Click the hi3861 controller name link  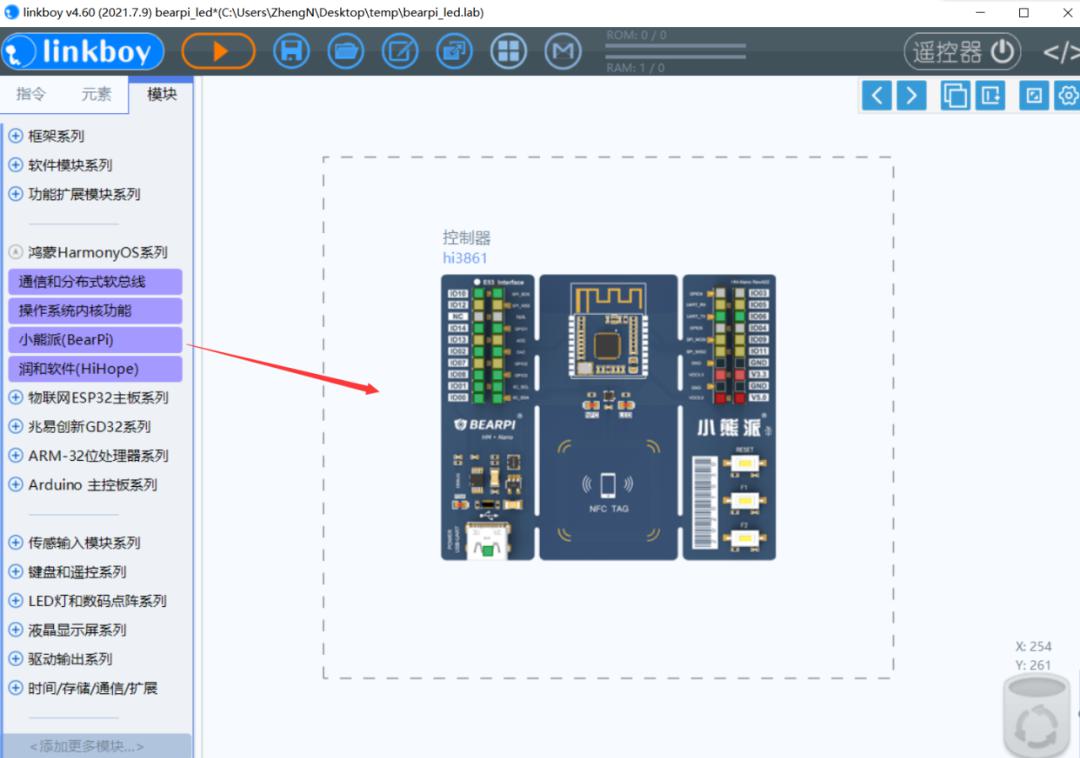(x=465, y=258)
